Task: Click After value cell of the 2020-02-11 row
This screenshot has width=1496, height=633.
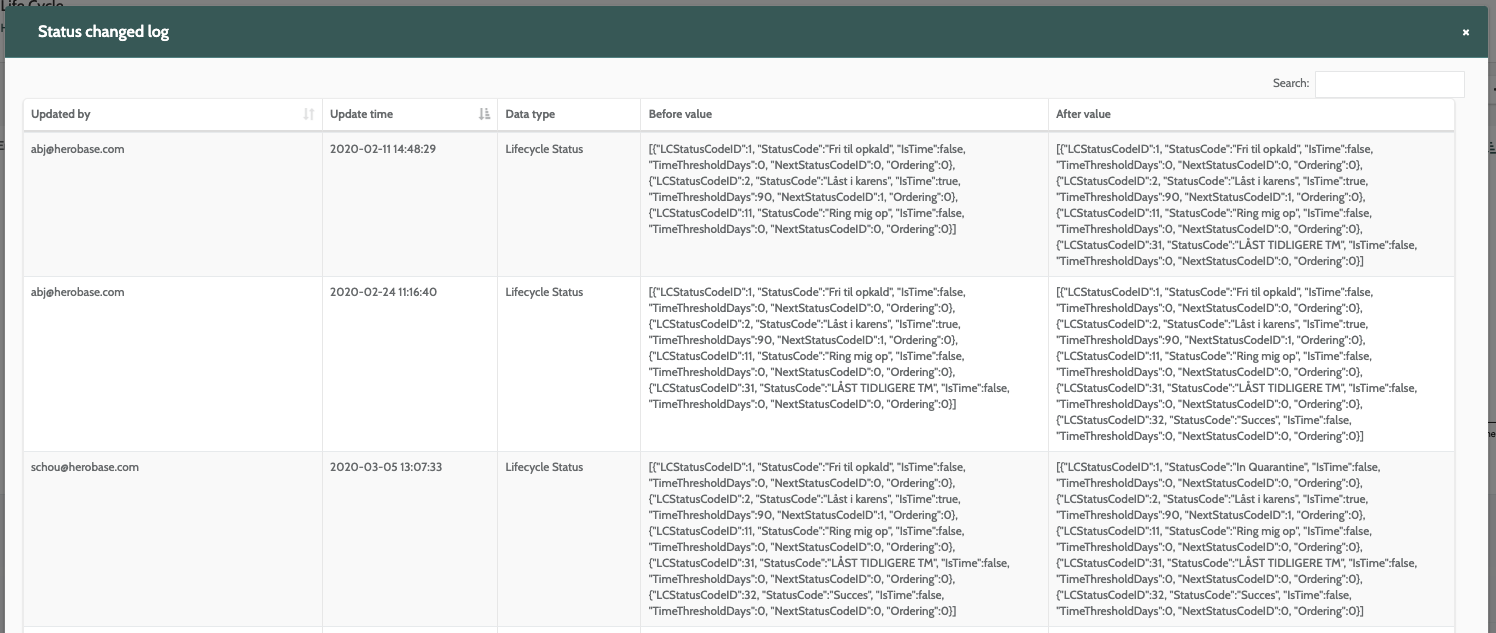Action: tap(1251, 204)
